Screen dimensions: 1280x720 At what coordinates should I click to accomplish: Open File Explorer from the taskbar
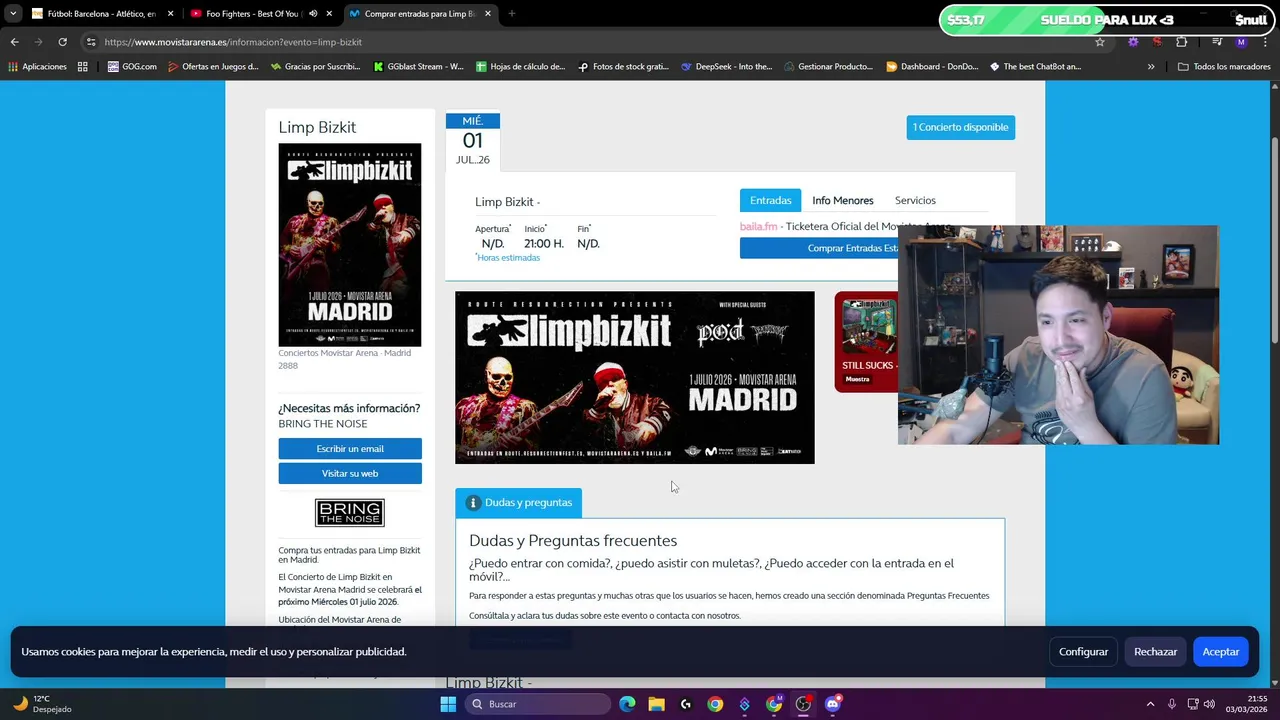tap(656, 704)
